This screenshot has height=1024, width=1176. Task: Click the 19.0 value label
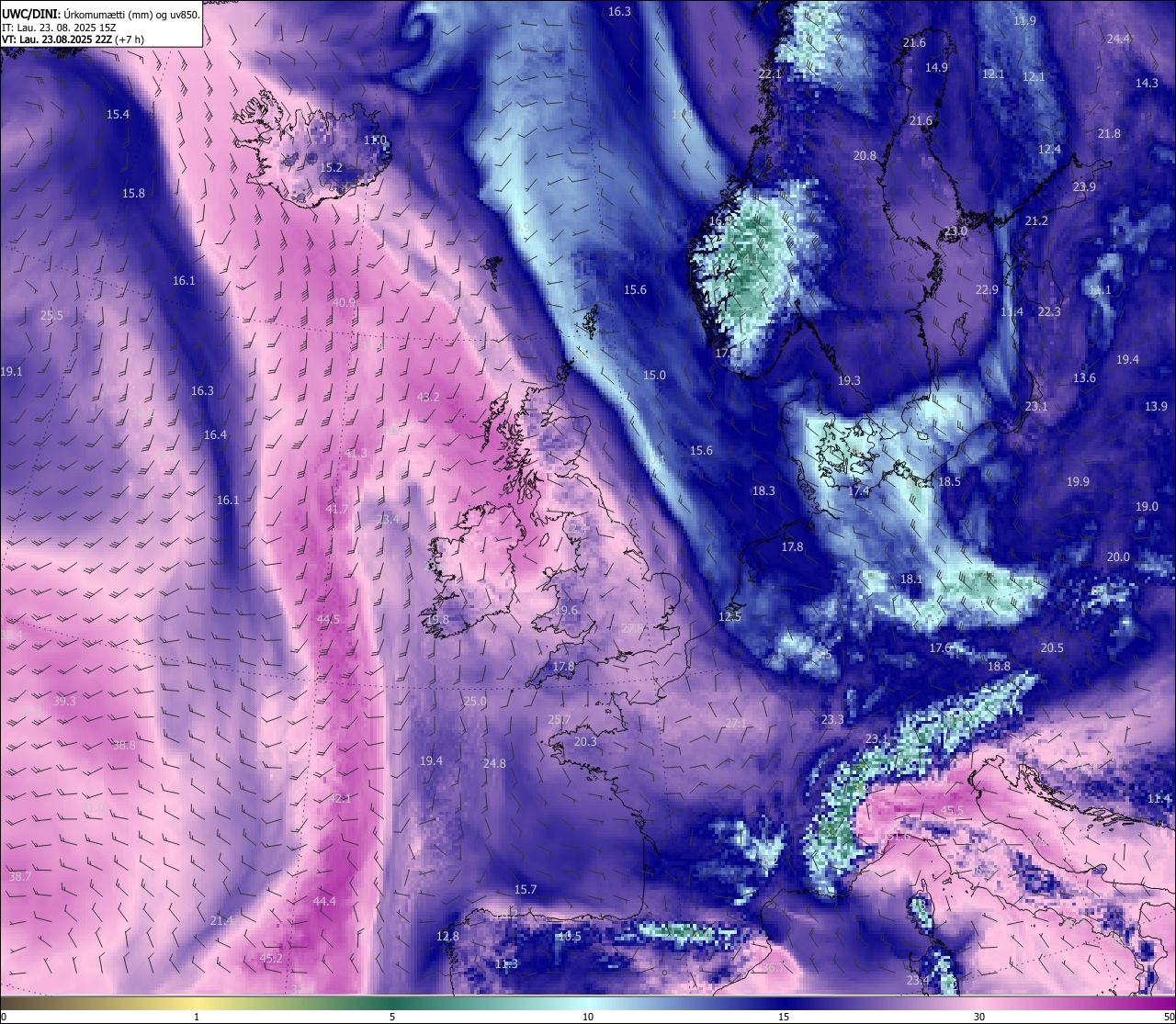coord(1147,507)
